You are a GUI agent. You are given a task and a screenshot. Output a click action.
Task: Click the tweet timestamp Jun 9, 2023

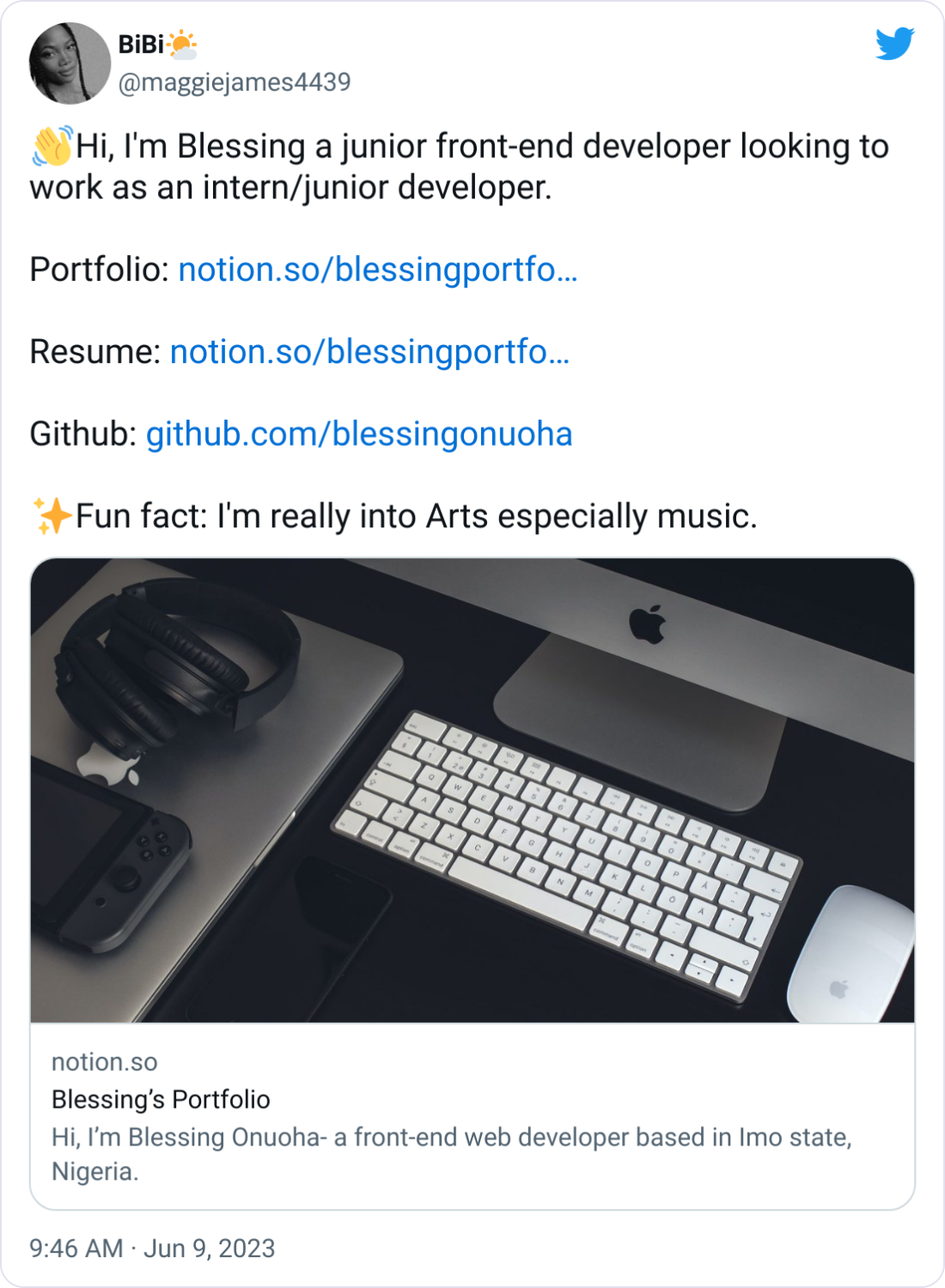coord(209,1250)
